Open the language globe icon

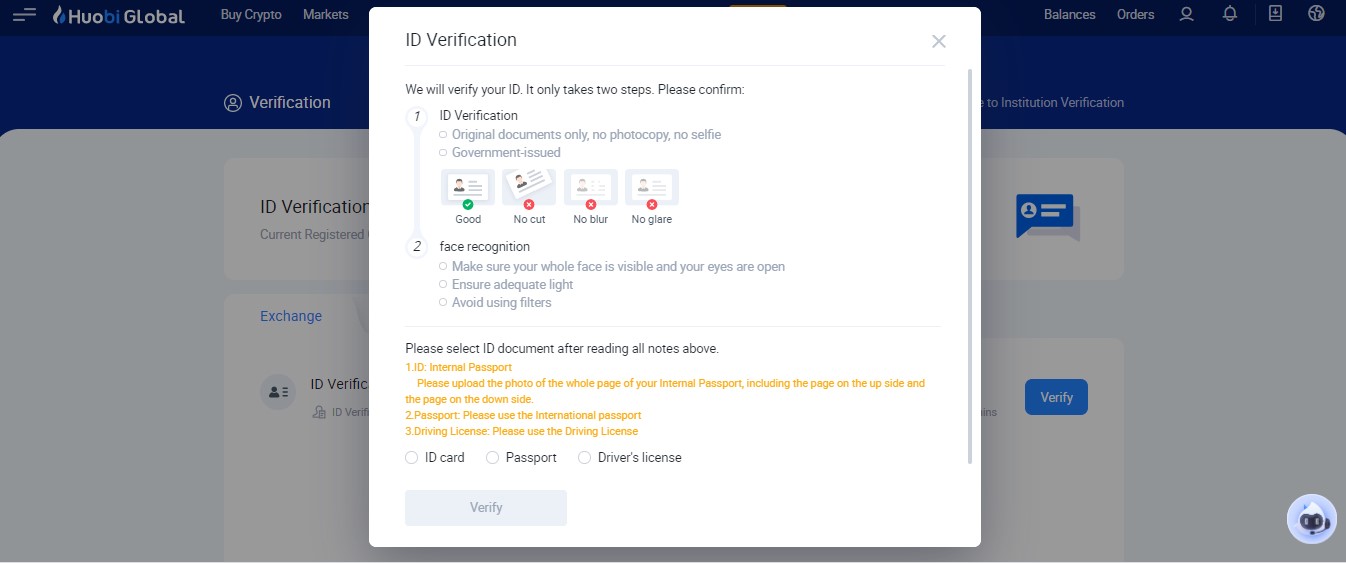pyautogui.click(x=1316, y=14)
